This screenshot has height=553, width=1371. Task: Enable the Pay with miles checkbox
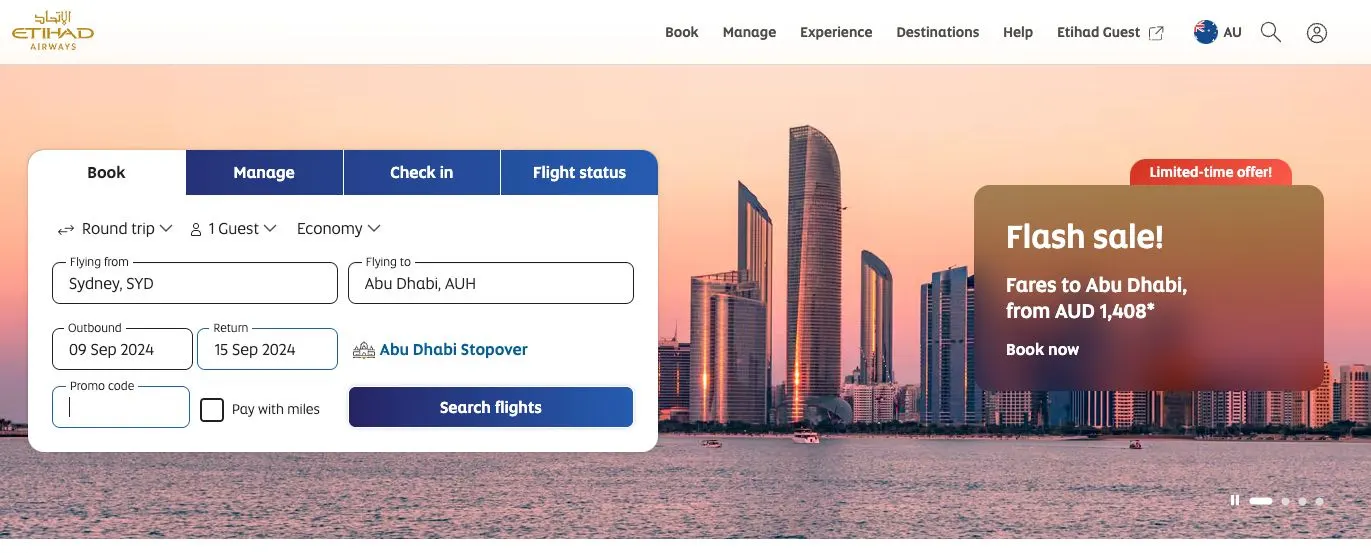212,409
